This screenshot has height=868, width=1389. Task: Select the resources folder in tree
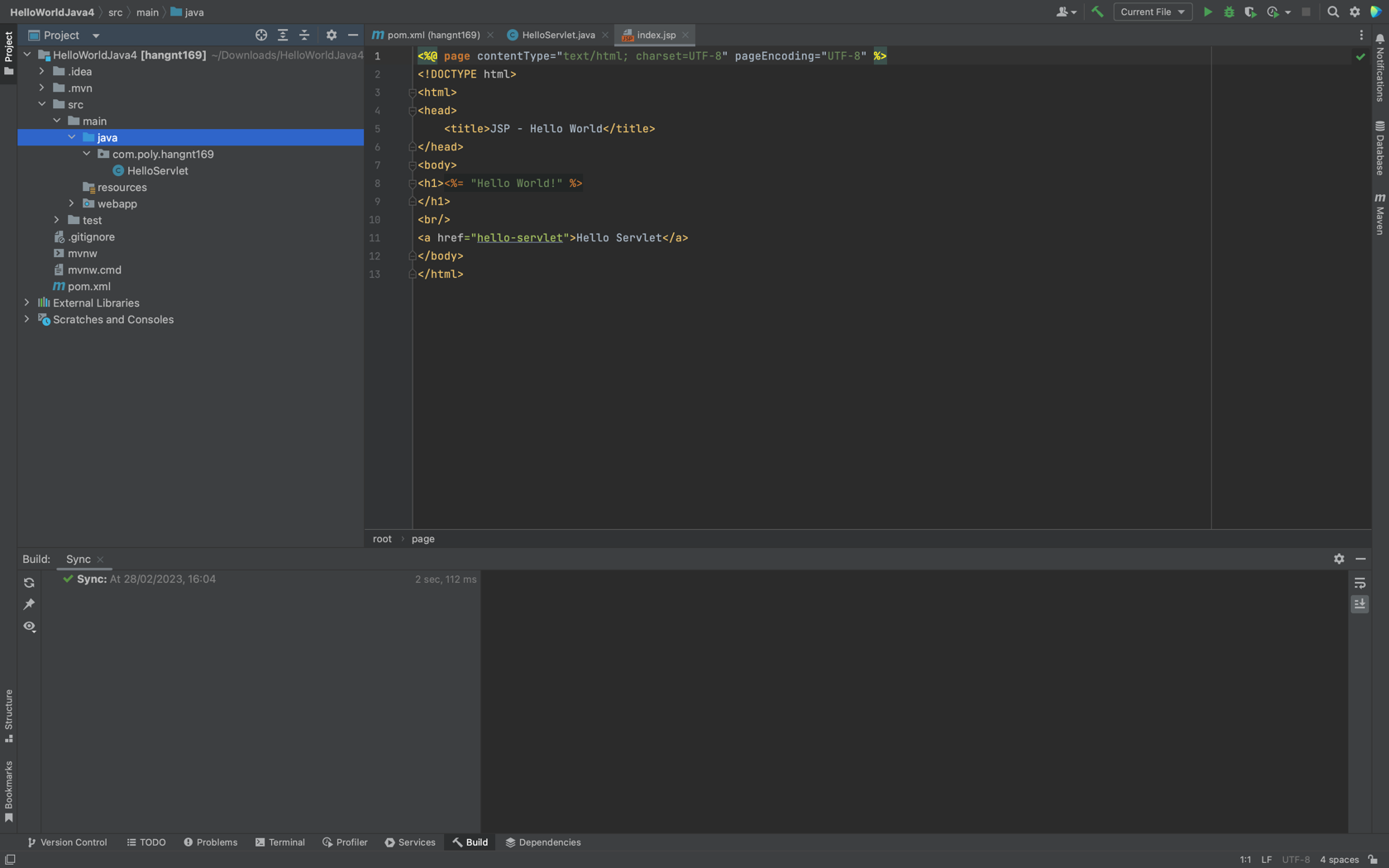122,187
